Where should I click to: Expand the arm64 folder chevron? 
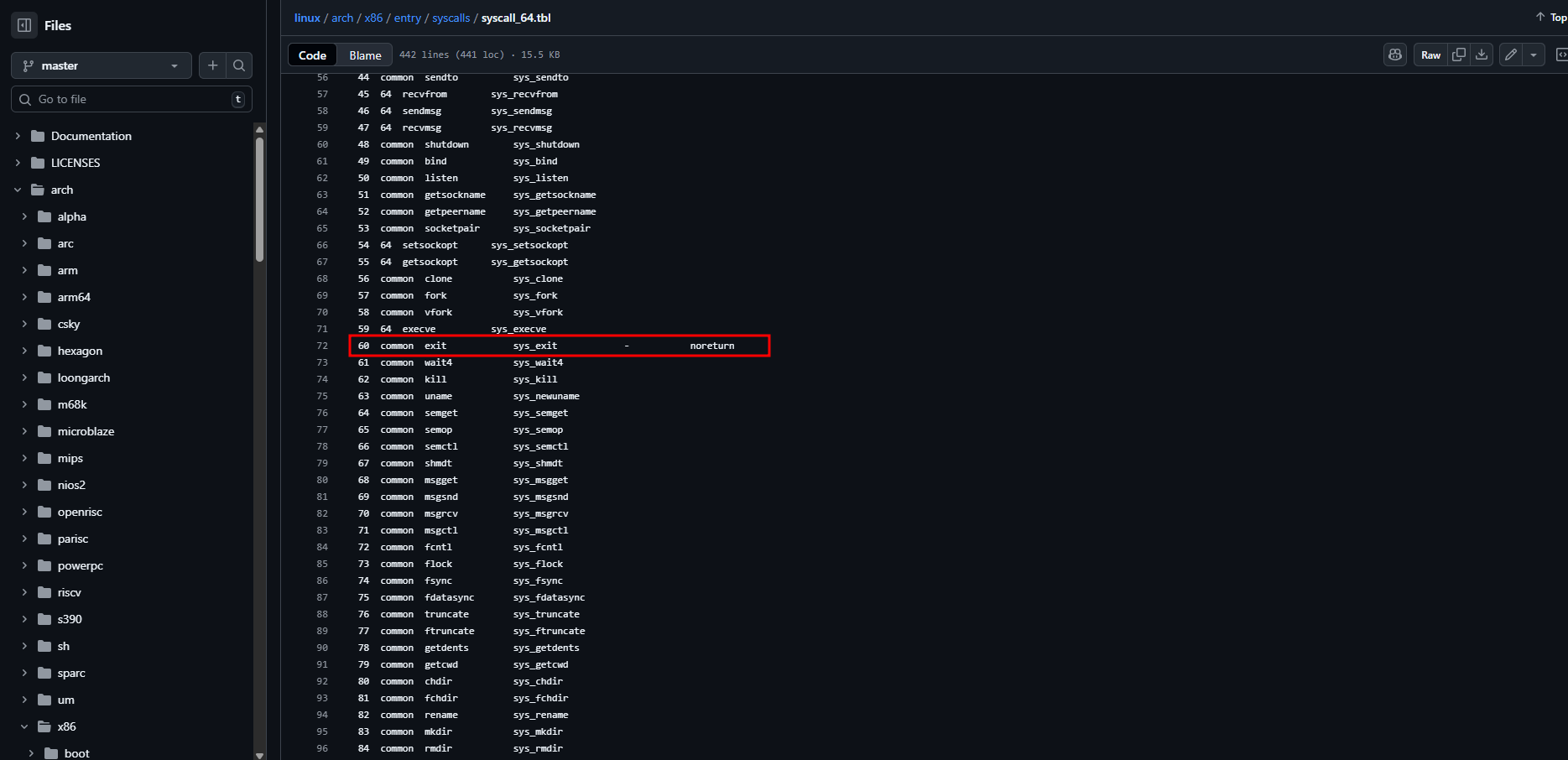click(x=24, y=297)
